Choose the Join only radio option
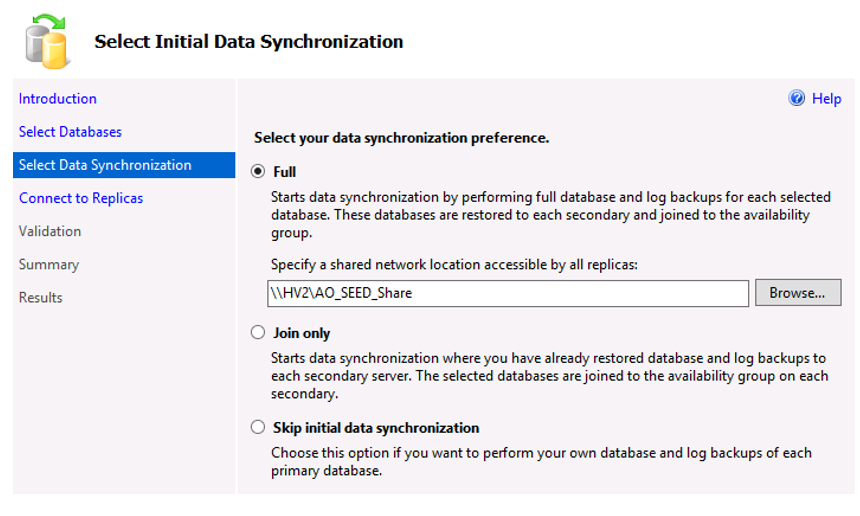This screenshot has height=516, width=860. pos(258,332)
